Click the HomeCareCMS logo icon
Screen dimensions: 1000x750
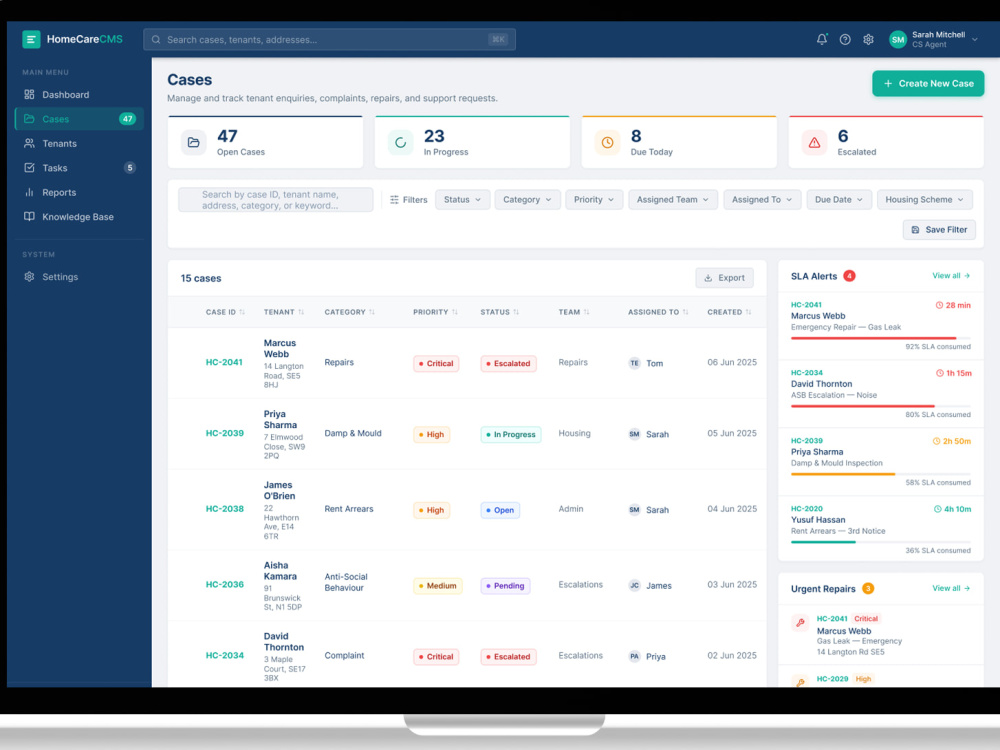click(x=31, y=40)
